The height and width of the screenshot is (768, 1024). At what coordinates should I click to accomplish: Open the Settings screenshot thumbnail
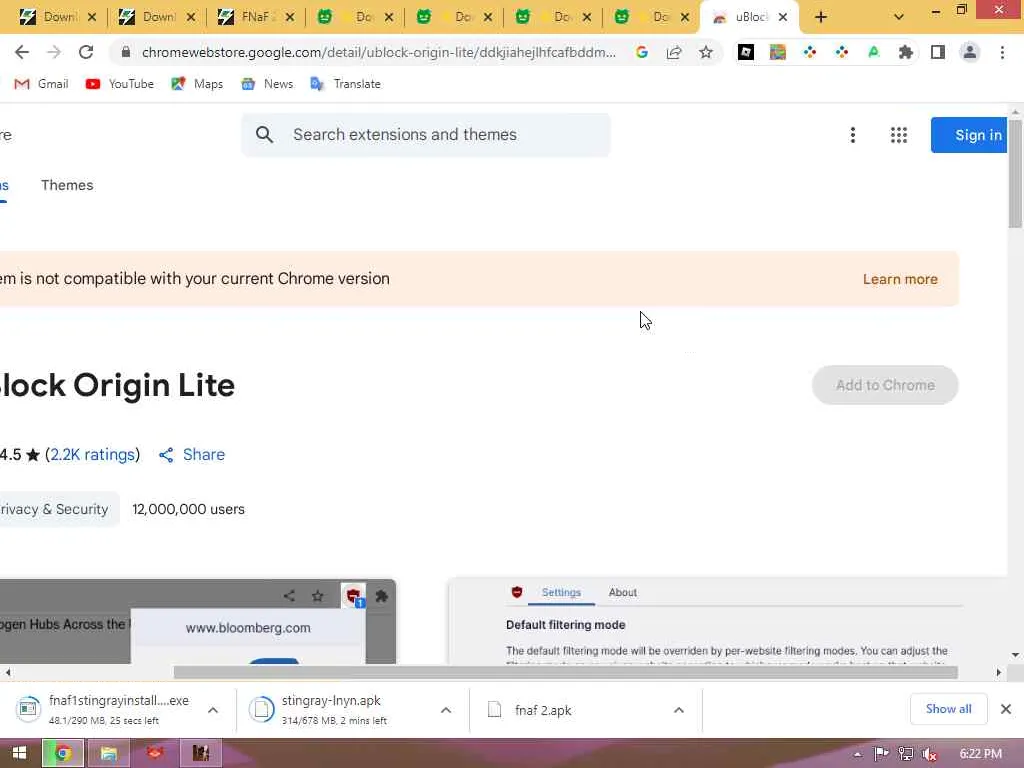coord(728,621)
